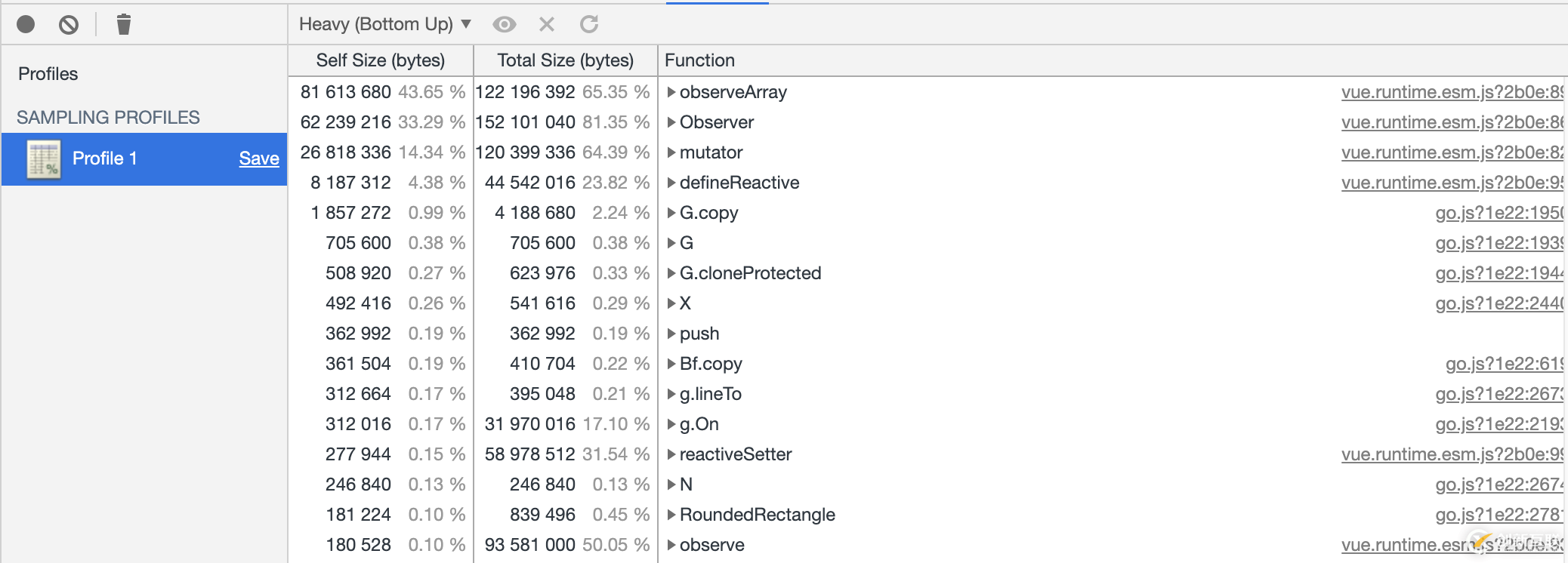Toggle the eye focus function icon
The height and width of the screenshot is (563, 1568).
pyautogui.click(x=504, y=24)
